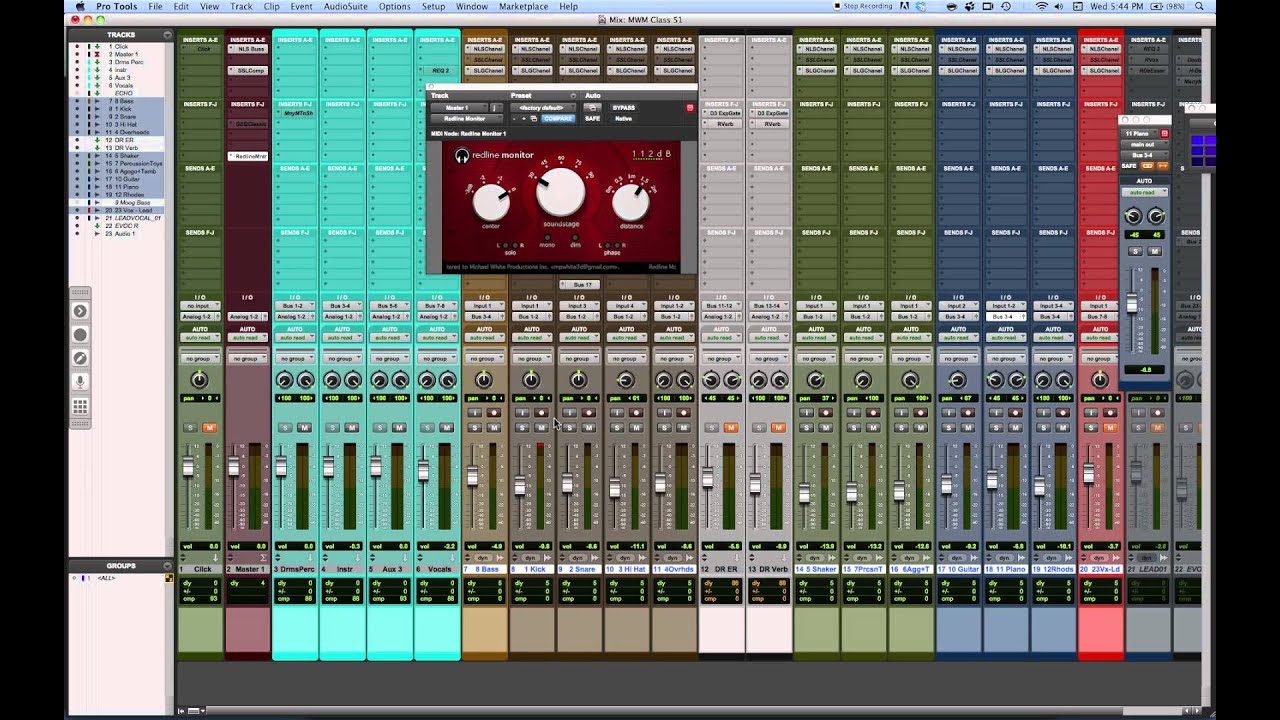Open the auto read dropdown on Master 1 track

tap(248, 337)
